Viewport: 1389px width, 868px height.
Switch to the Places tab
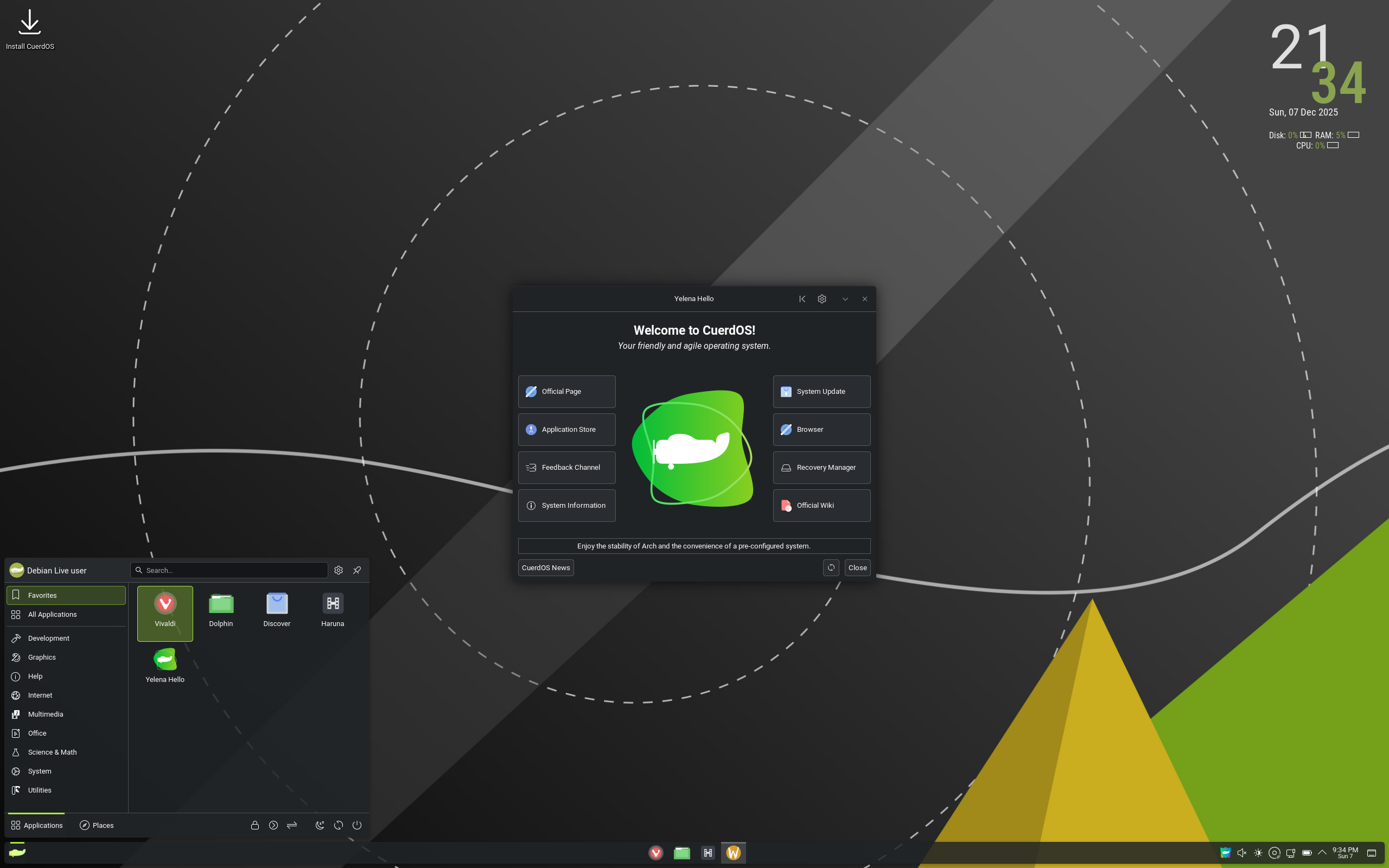coord(97,825)
